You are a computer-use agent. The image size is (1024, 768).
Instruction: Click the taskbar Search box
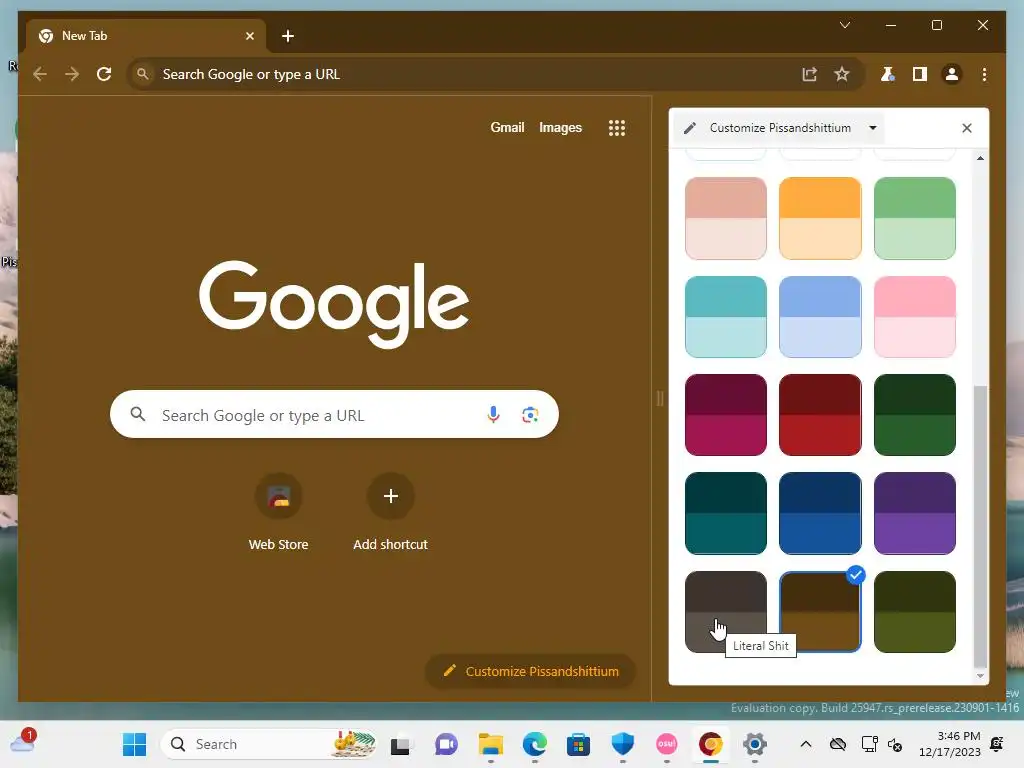click(270, 744)
